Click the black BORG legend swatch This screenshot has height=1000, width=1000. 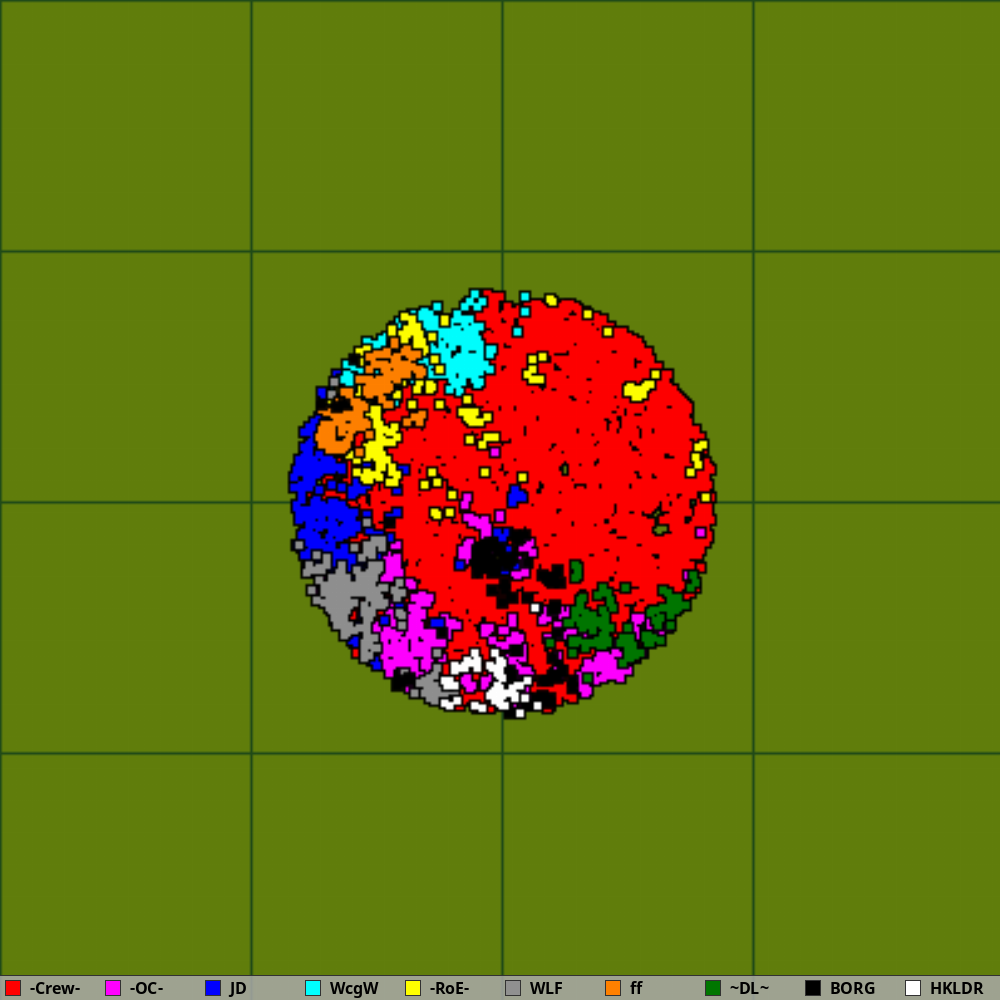pyautogui.click(x=813, y=988)
